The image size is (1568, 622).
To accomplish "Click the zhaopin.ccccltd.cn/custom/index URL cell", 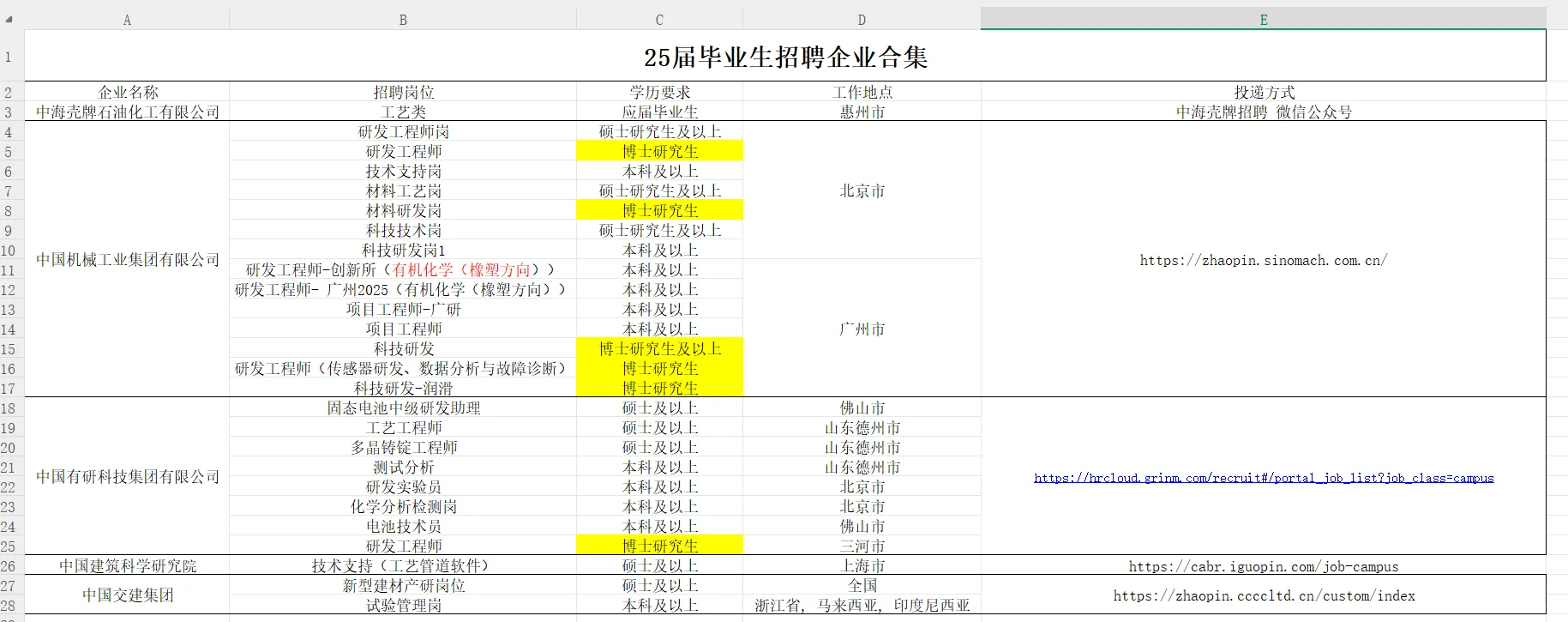I will [x=1264, y=595].
